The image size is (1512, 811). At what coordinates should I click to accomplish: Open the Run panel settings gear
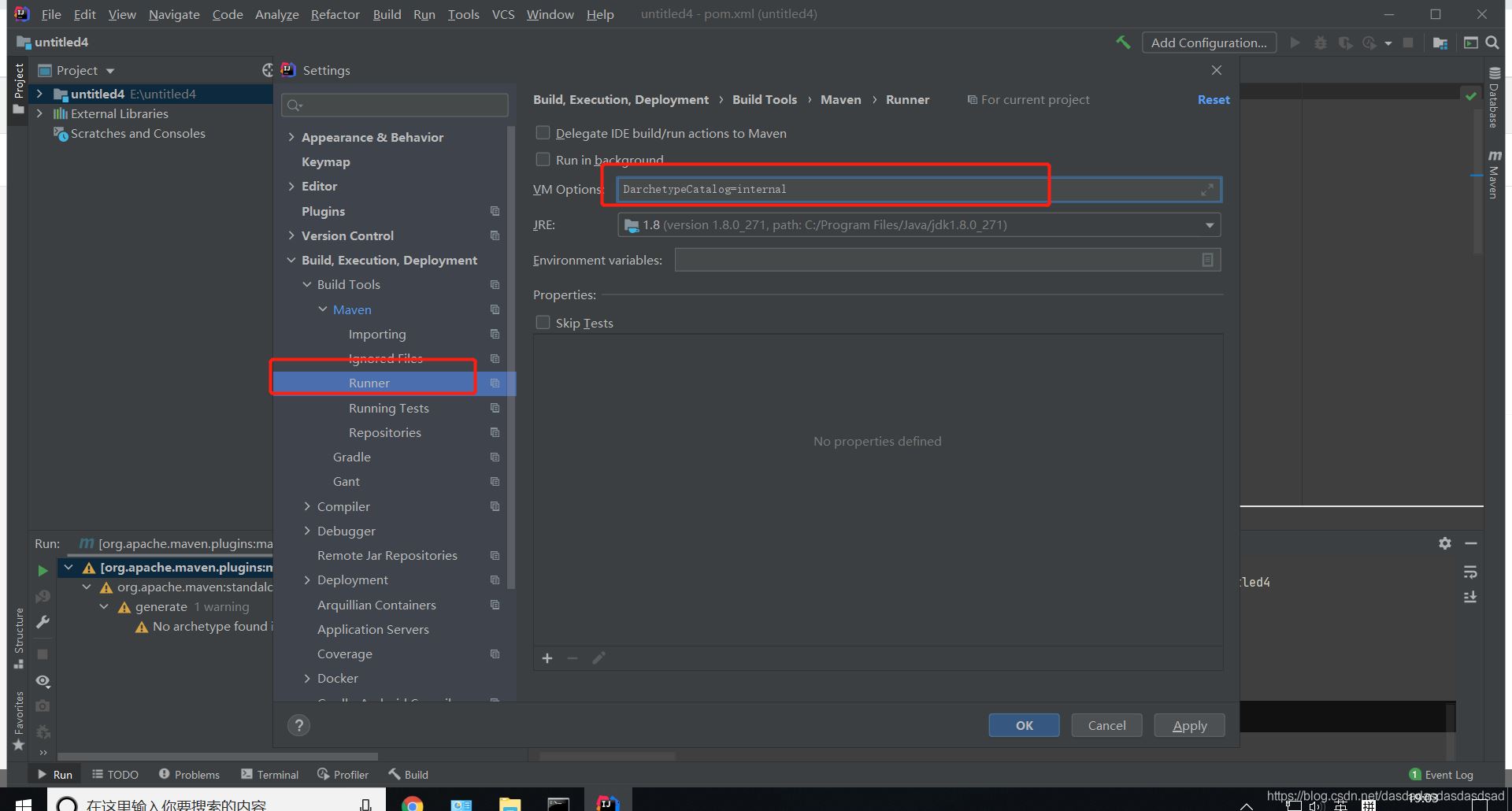1445,543
